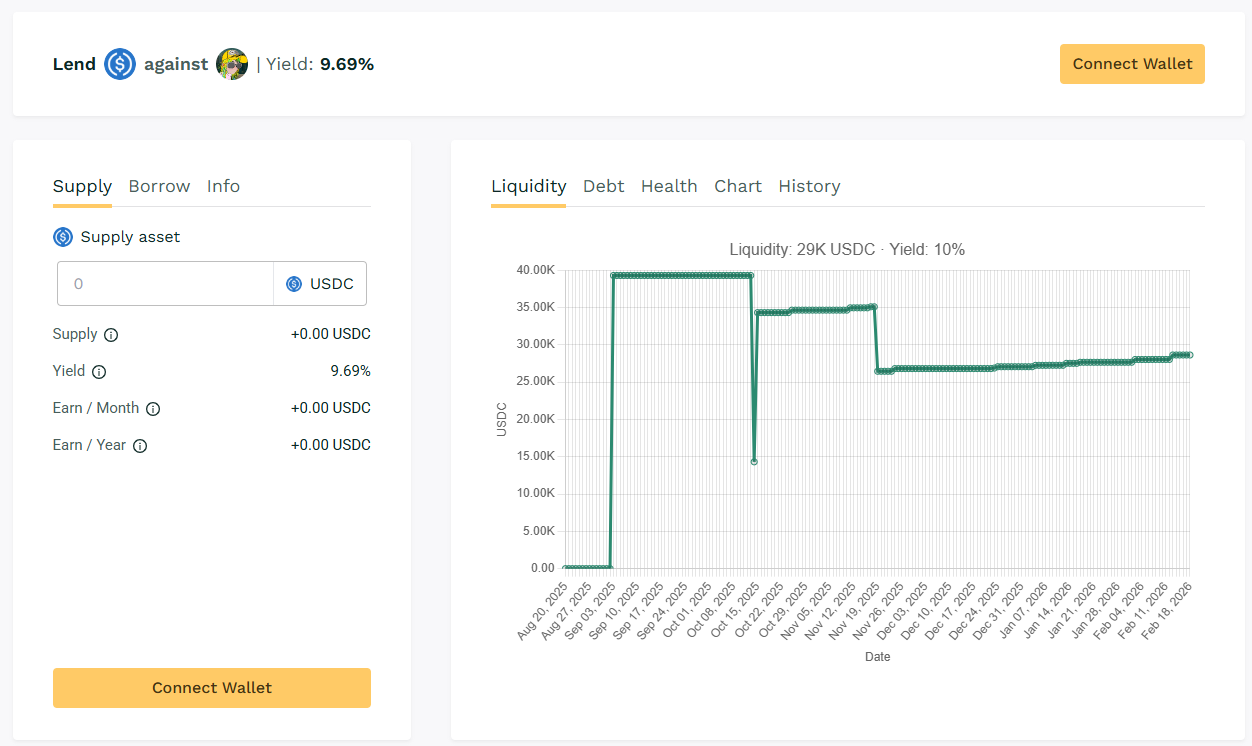
Task: Open the Health tab
Action: coord(669,186)
